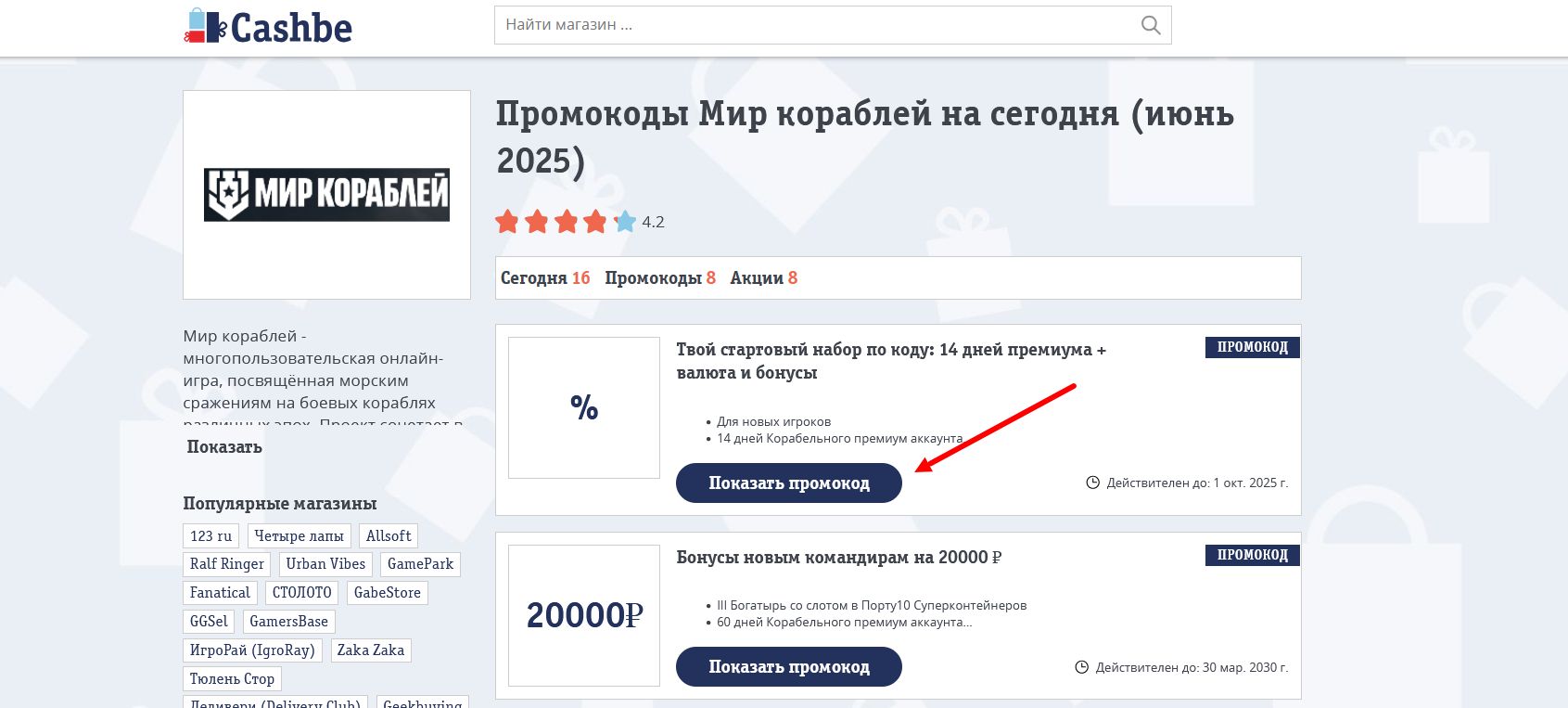Show promo code for 20000 ₽ bonuses offer
1568x708 pixels.
(x=789, y=666)
